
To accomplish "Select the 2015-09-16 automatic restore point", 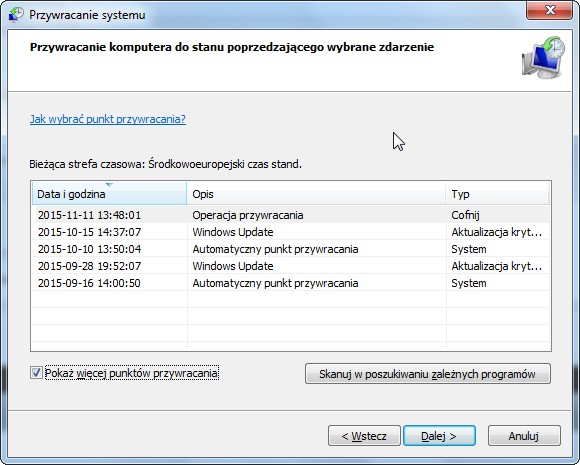I will pos(291,283).
